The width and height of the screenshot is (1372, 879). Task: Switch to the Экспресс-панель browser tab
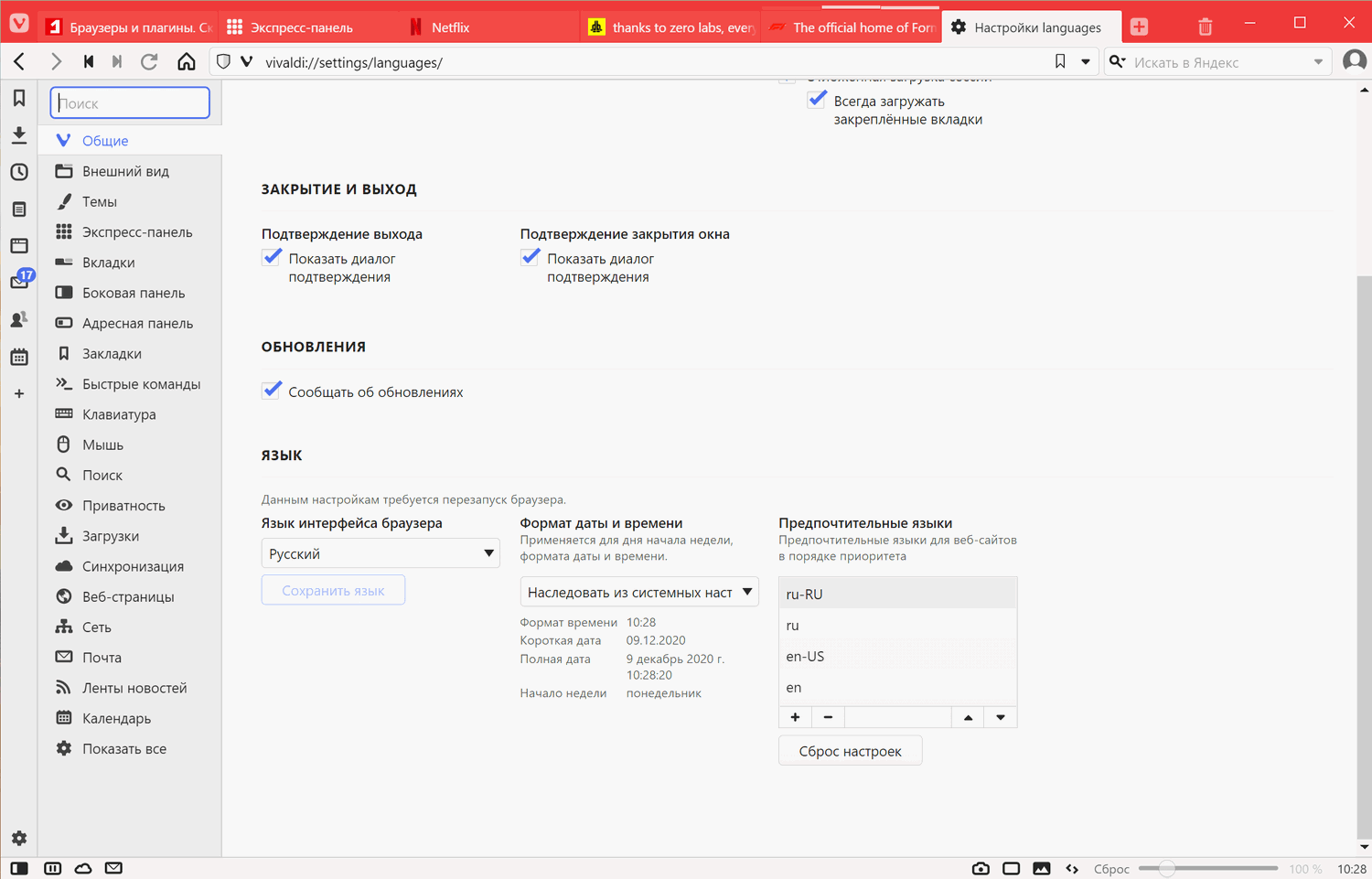309,27
